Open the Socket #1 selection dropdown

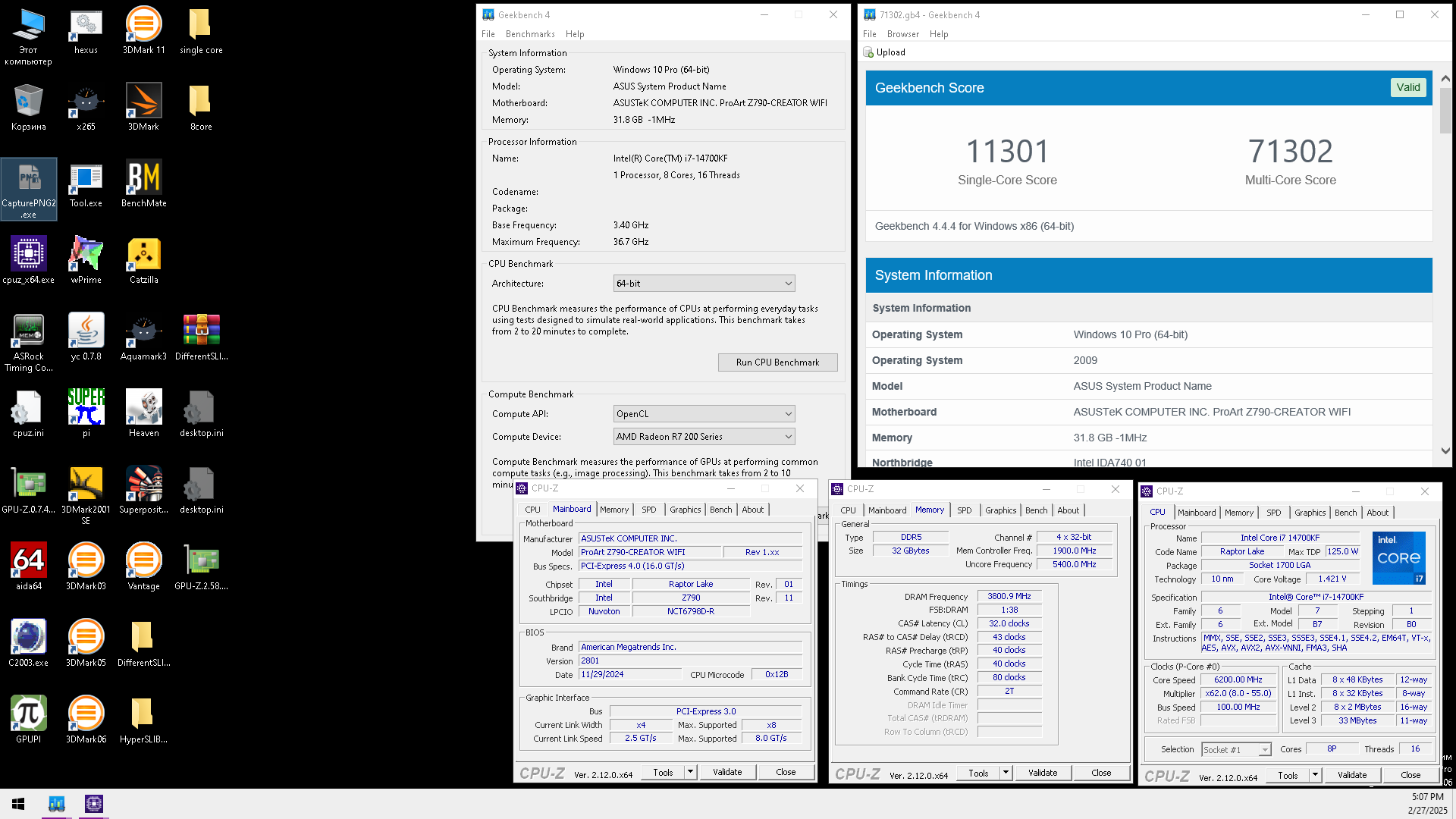[x=1236, y=750]
